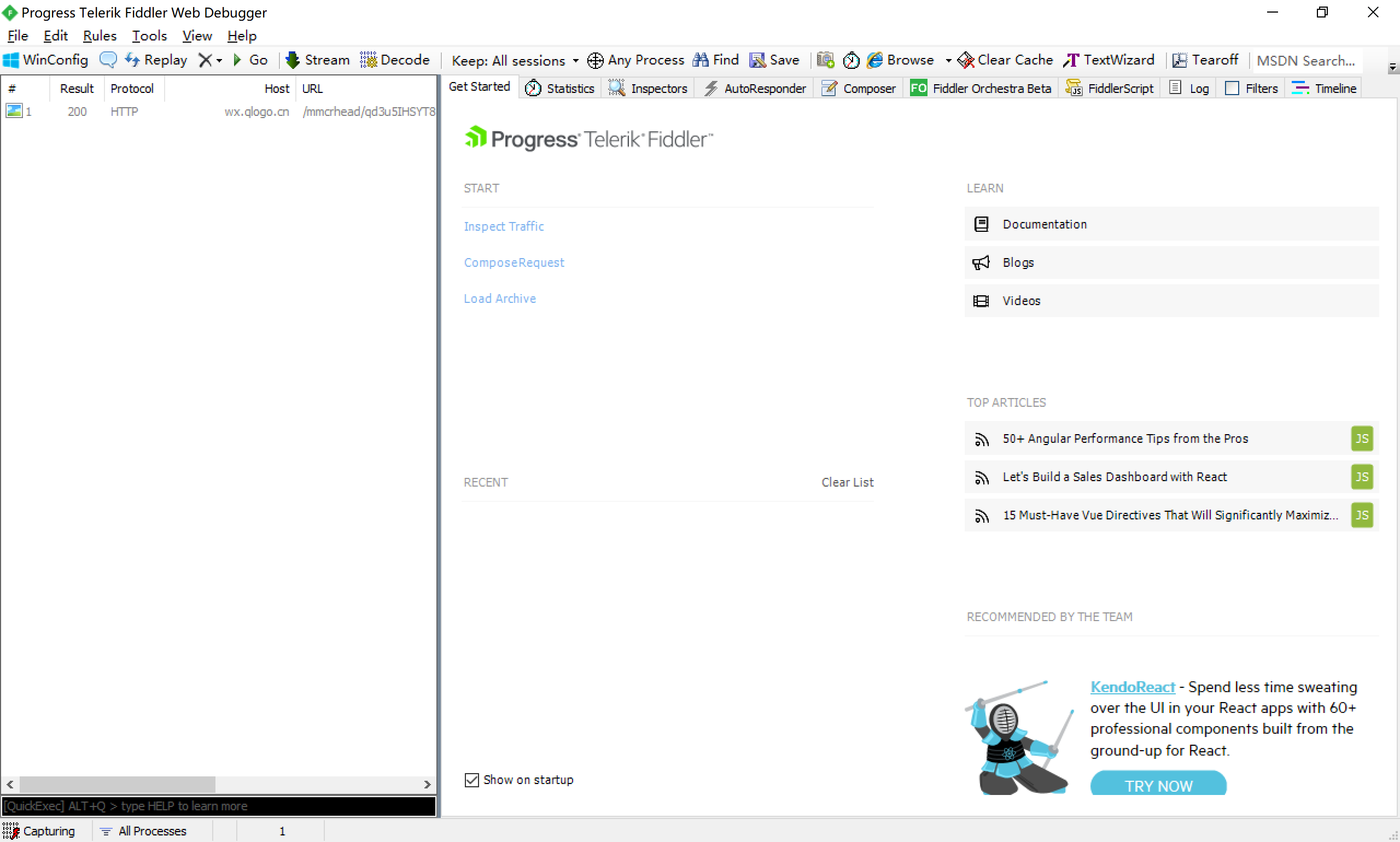Open the Keep: All sessions dropdown
The height and width of the screenshot is (842, 1400).
[515, 61]
